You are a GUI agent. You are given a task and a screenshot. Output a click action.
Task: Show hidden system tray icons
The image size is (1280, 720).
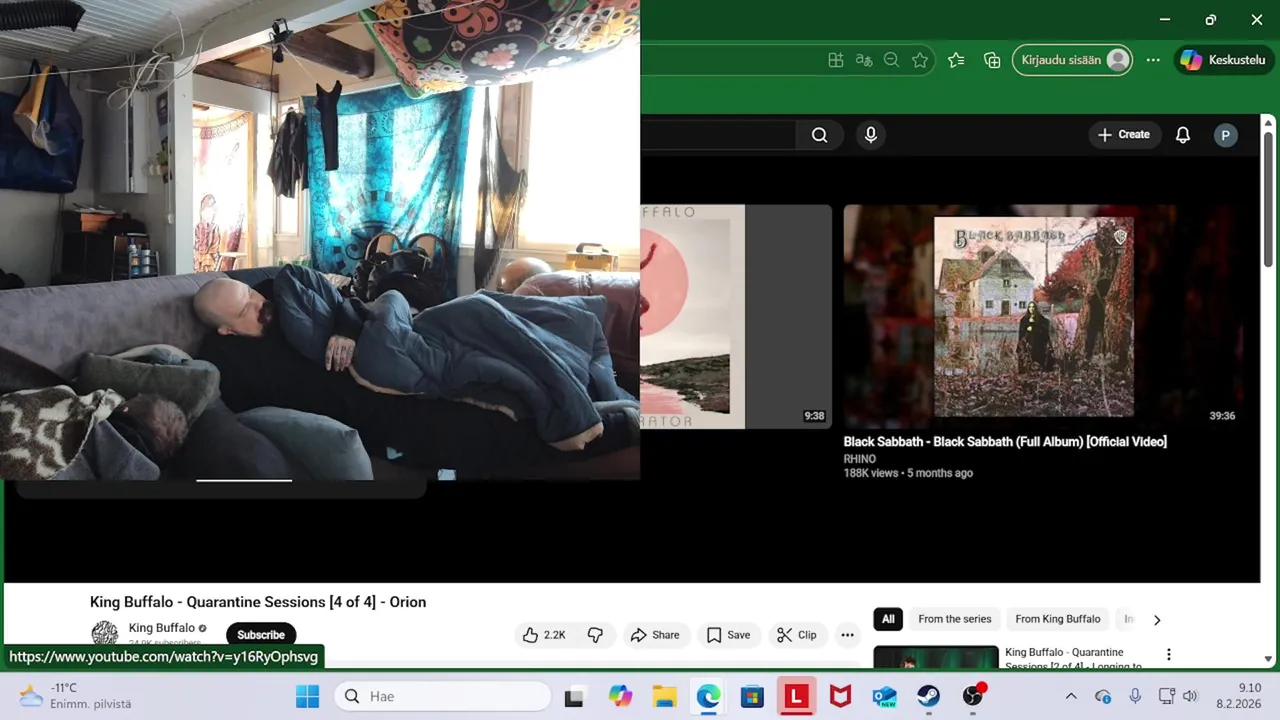pyautogui.click(x=1071, y=696)
